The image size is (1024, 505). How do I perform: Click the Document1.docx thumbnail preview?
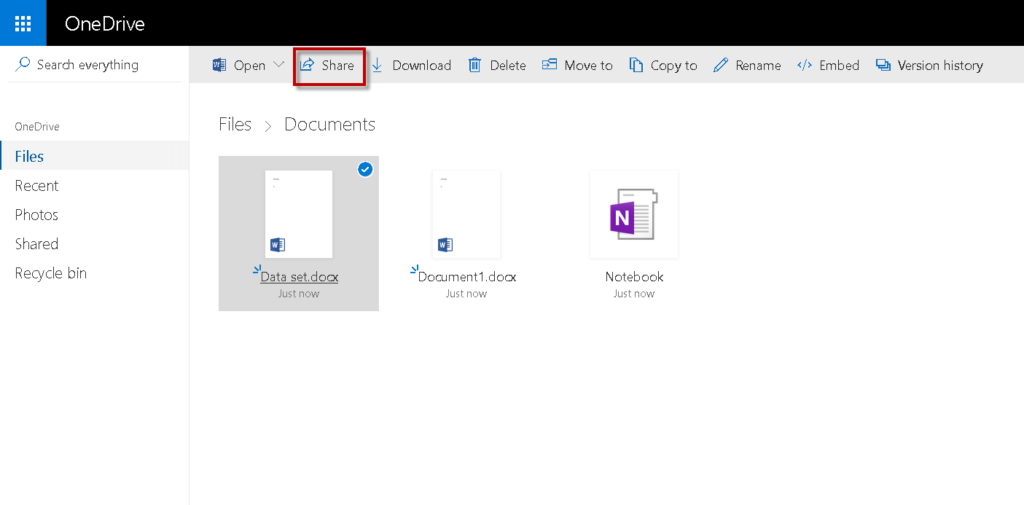coord(466,214)
